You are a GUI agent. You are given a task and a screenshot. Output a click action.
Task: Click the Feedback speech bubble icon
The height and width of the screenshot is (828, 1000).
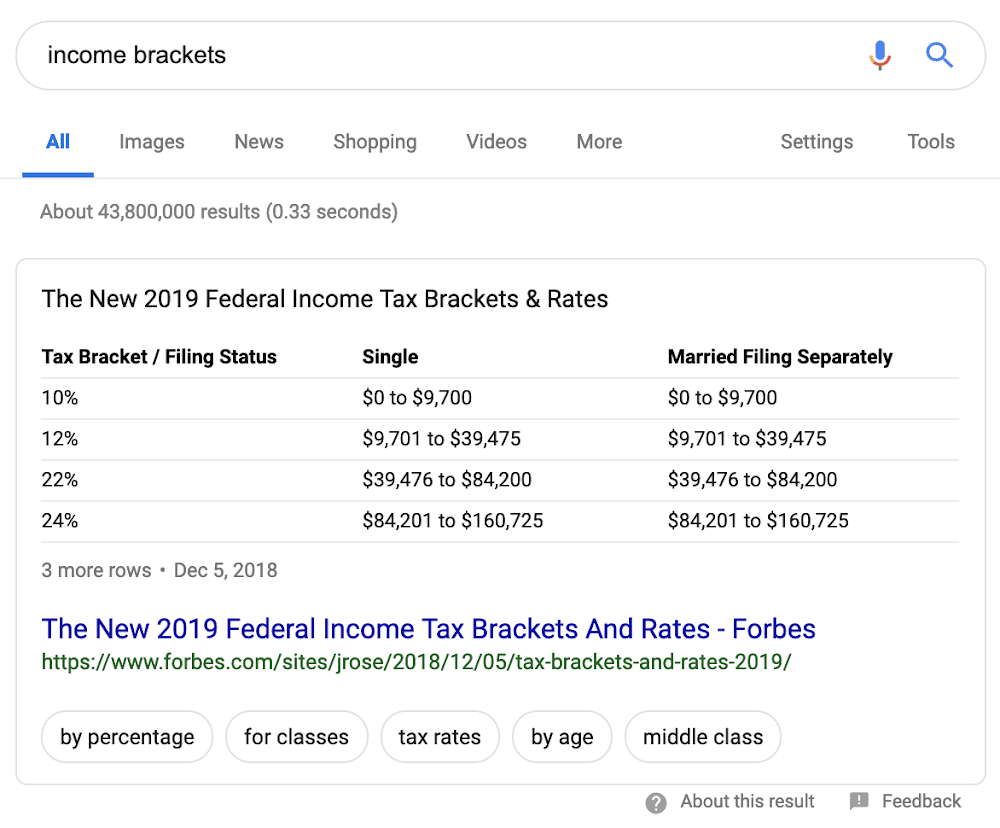click(x=859, y=802)
